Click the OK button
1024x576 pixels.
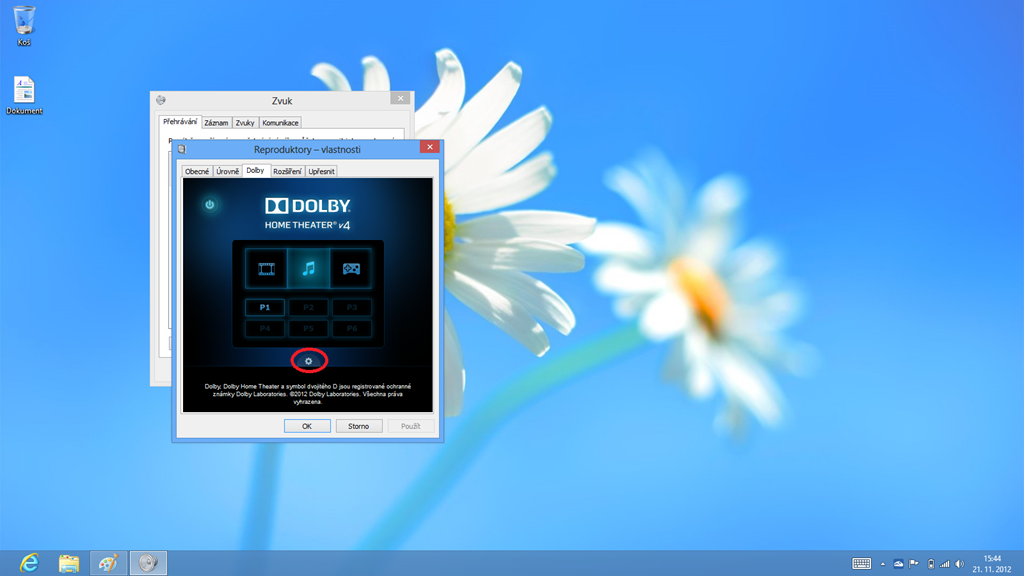click(x=307, y=426)
